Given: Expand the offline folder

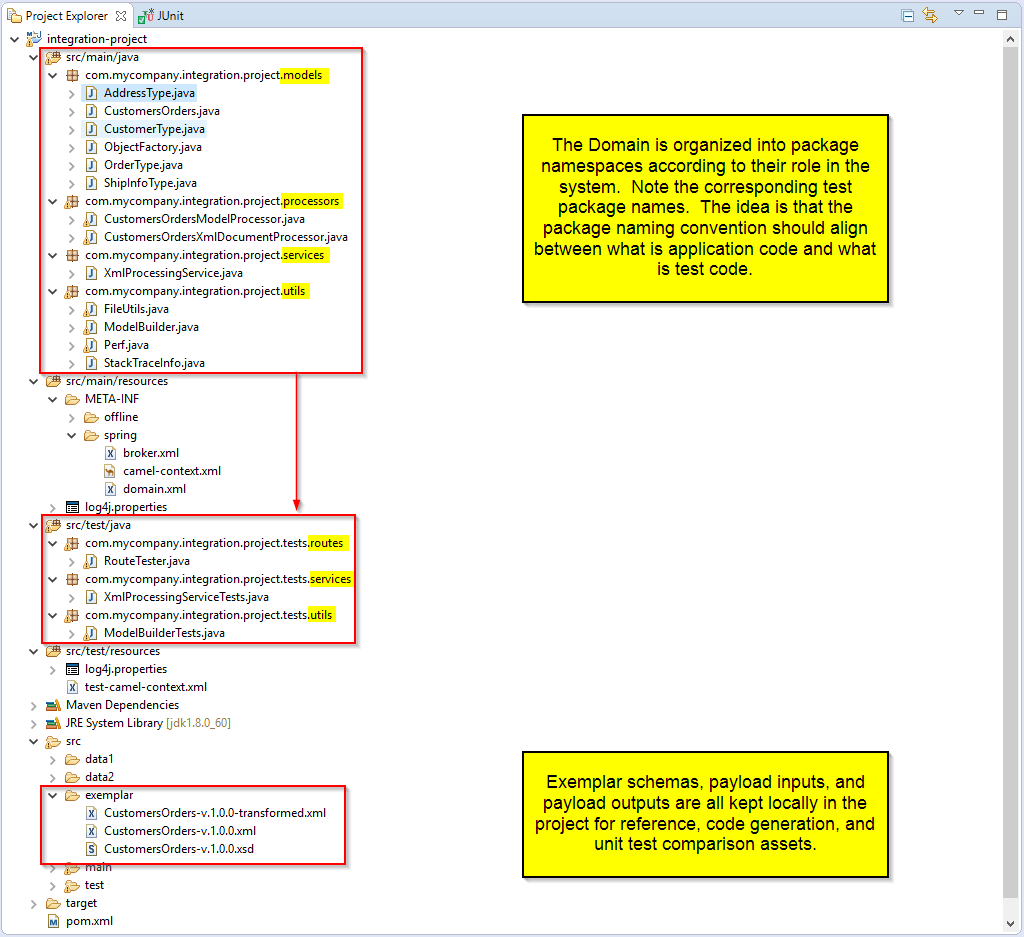Looking at the screenshot, I should click(x=71, y=417).
